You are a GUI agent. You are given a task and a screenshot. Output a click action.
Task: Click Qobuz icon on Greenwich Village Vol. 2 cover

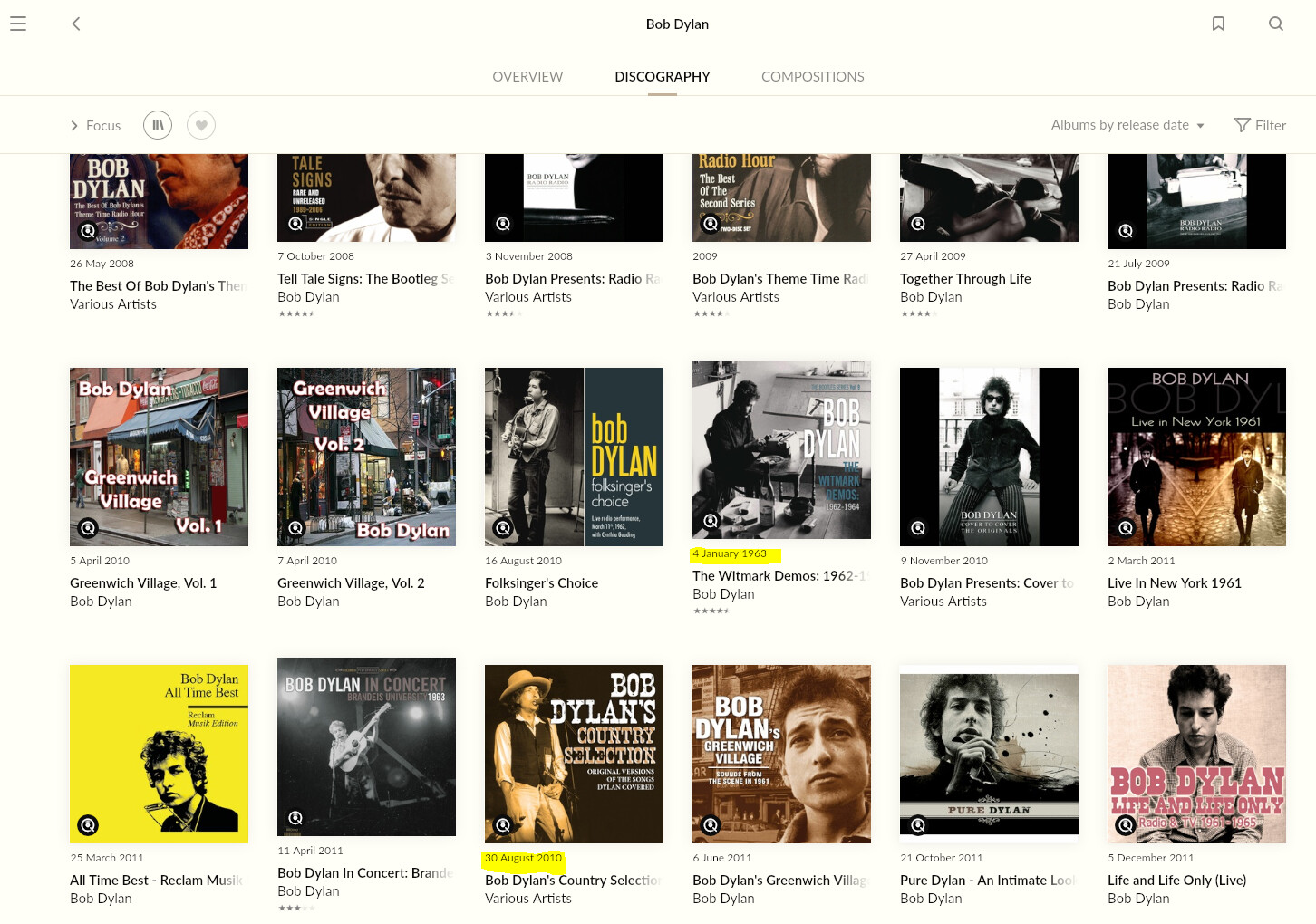(295, 527)
